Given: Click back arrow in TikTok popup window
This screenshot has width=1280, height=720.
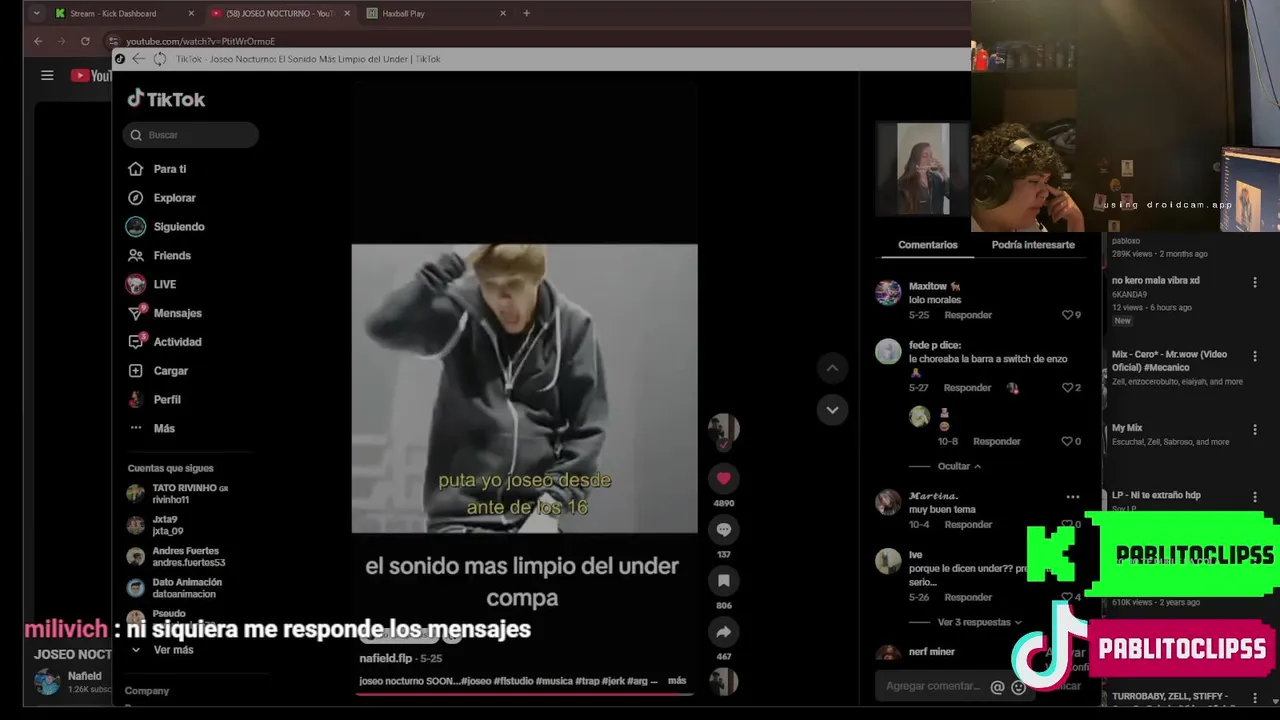Looking at the screenshot, I should click(x=138, y=59).
